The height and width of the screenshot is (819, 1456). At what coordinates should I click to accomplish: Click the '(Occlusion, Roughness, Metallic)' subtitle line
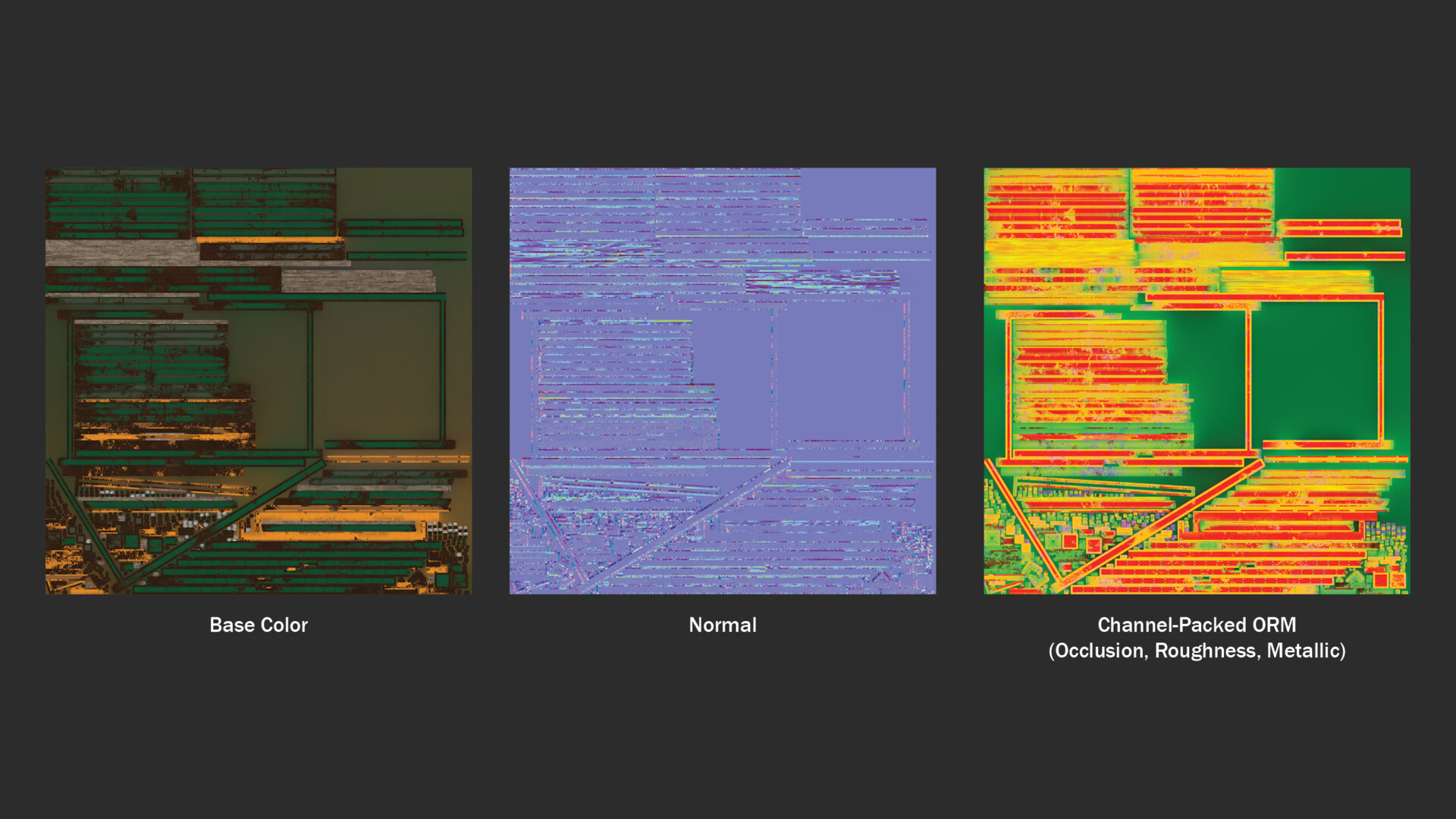coord(1197,651)
